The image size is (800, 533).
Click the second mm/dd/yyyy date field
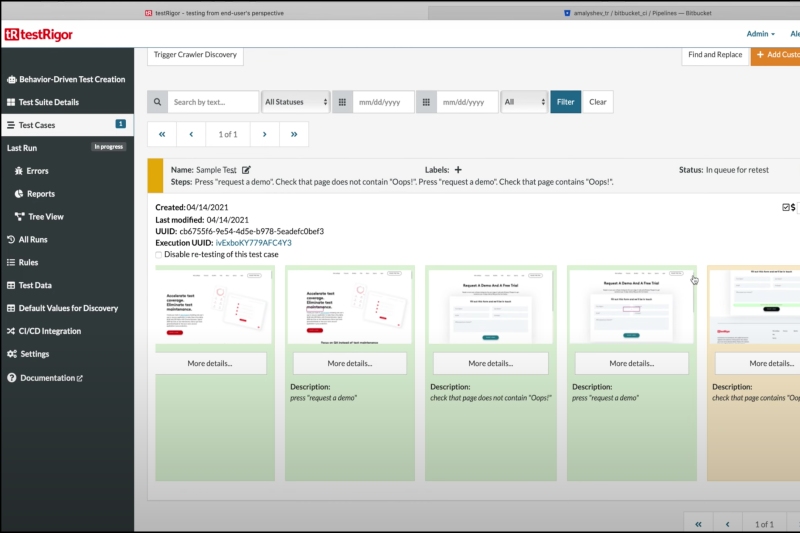point(467,102)
